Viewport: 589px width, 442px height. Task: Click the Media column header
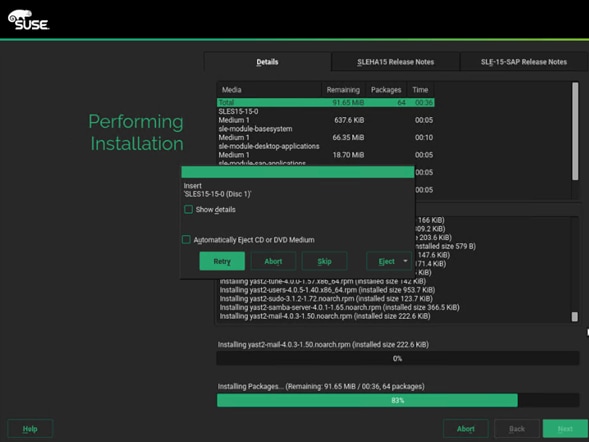pos(269,90)
